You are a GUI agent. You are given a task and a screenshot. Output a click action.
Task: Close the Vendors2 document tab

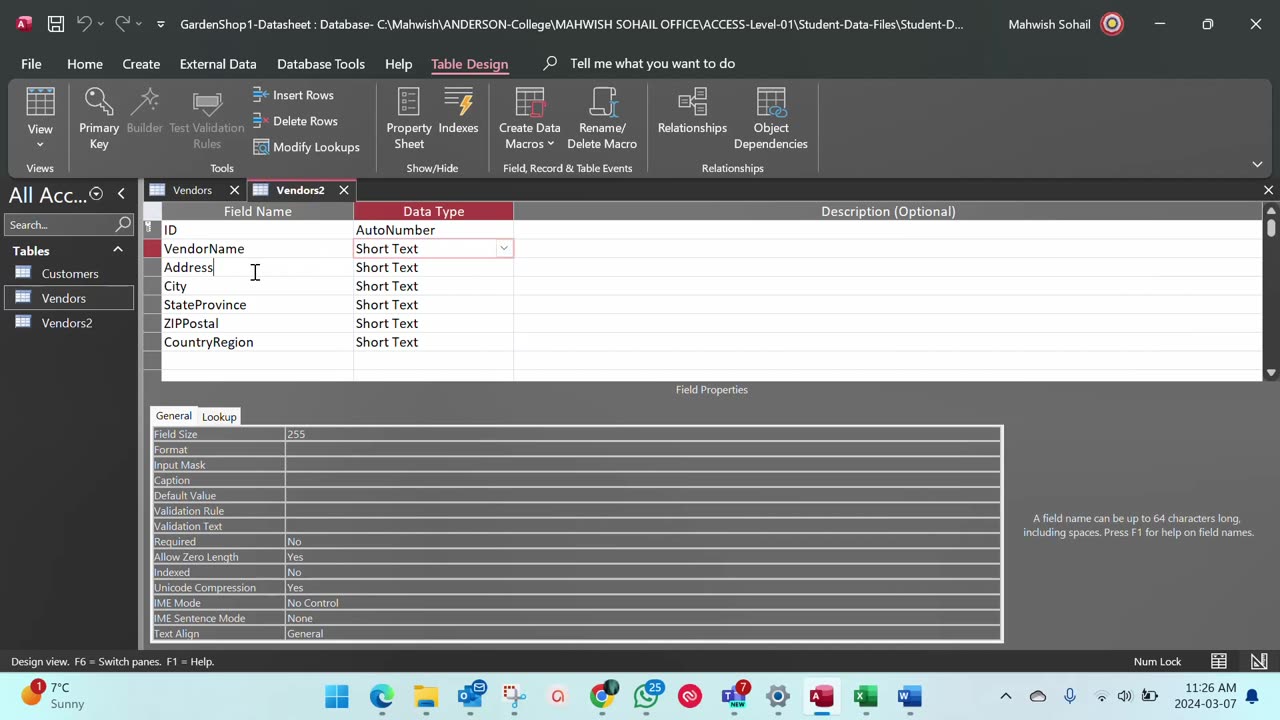coord(344,190)
